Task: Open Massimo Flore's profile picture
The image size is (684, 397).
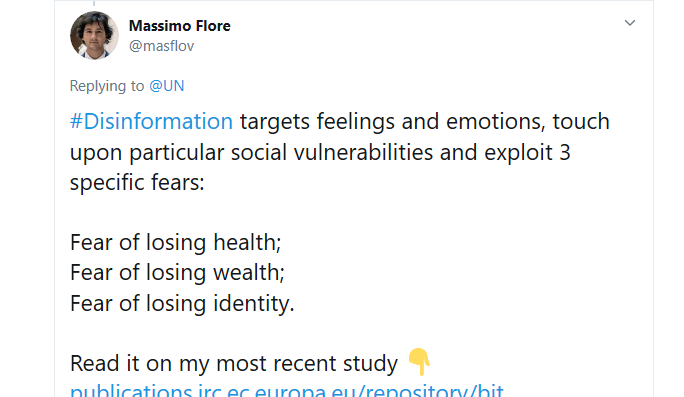Action: tap(94, 35)
